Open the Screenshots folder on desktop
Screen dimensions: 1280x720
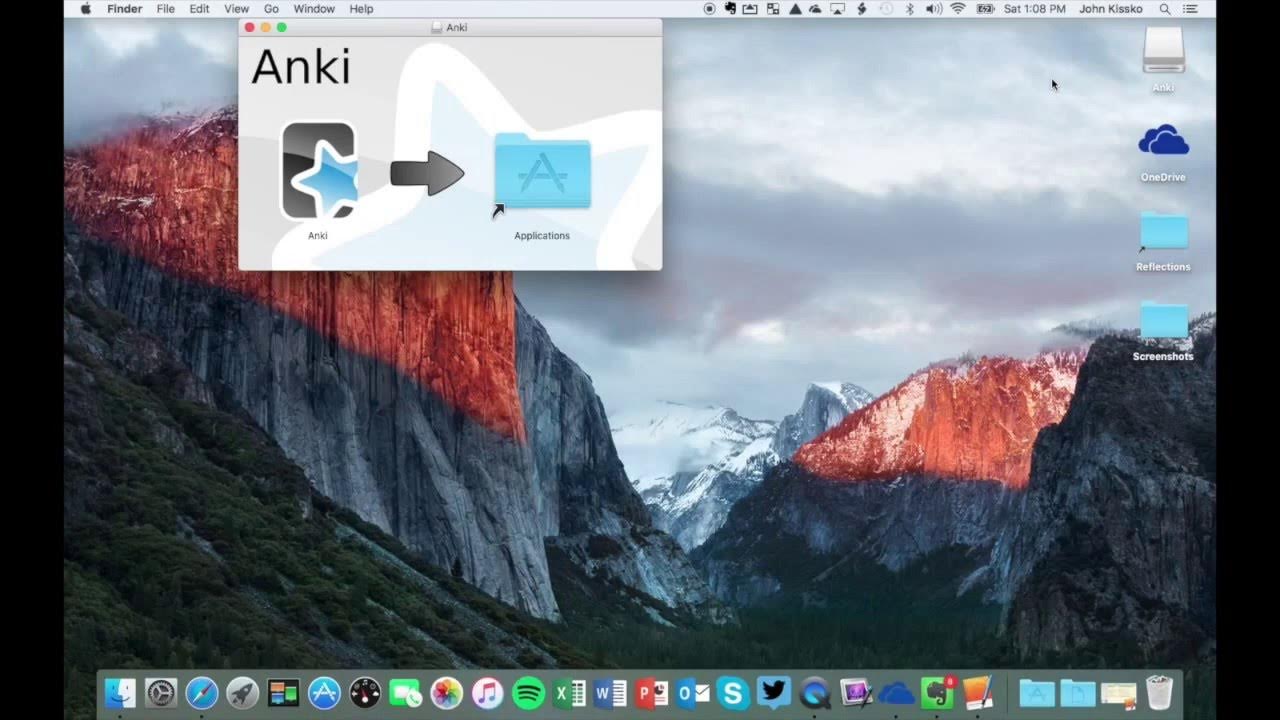(x=1163, y=320)
